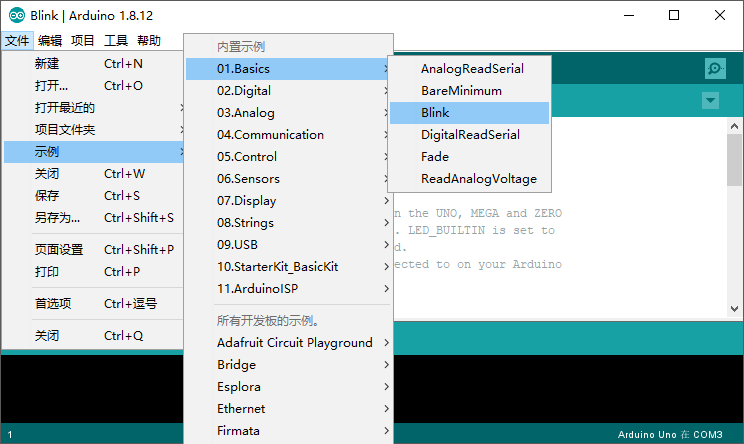Click the editor vertical scrollbar thumb
744x444 pixels.
point(735,160)
